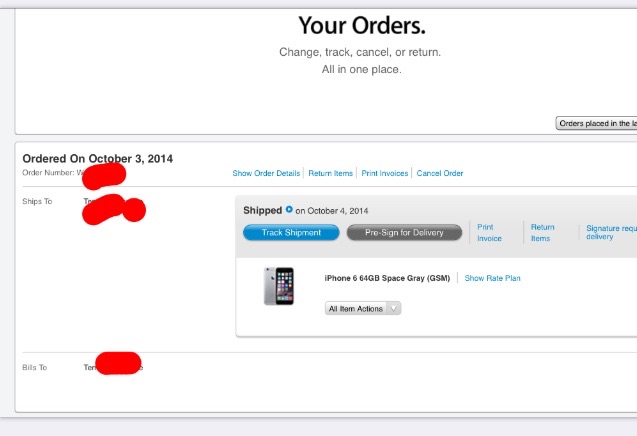Click the Order Number label
Viewport: 637px width, 436px height.
coord(48,173)
